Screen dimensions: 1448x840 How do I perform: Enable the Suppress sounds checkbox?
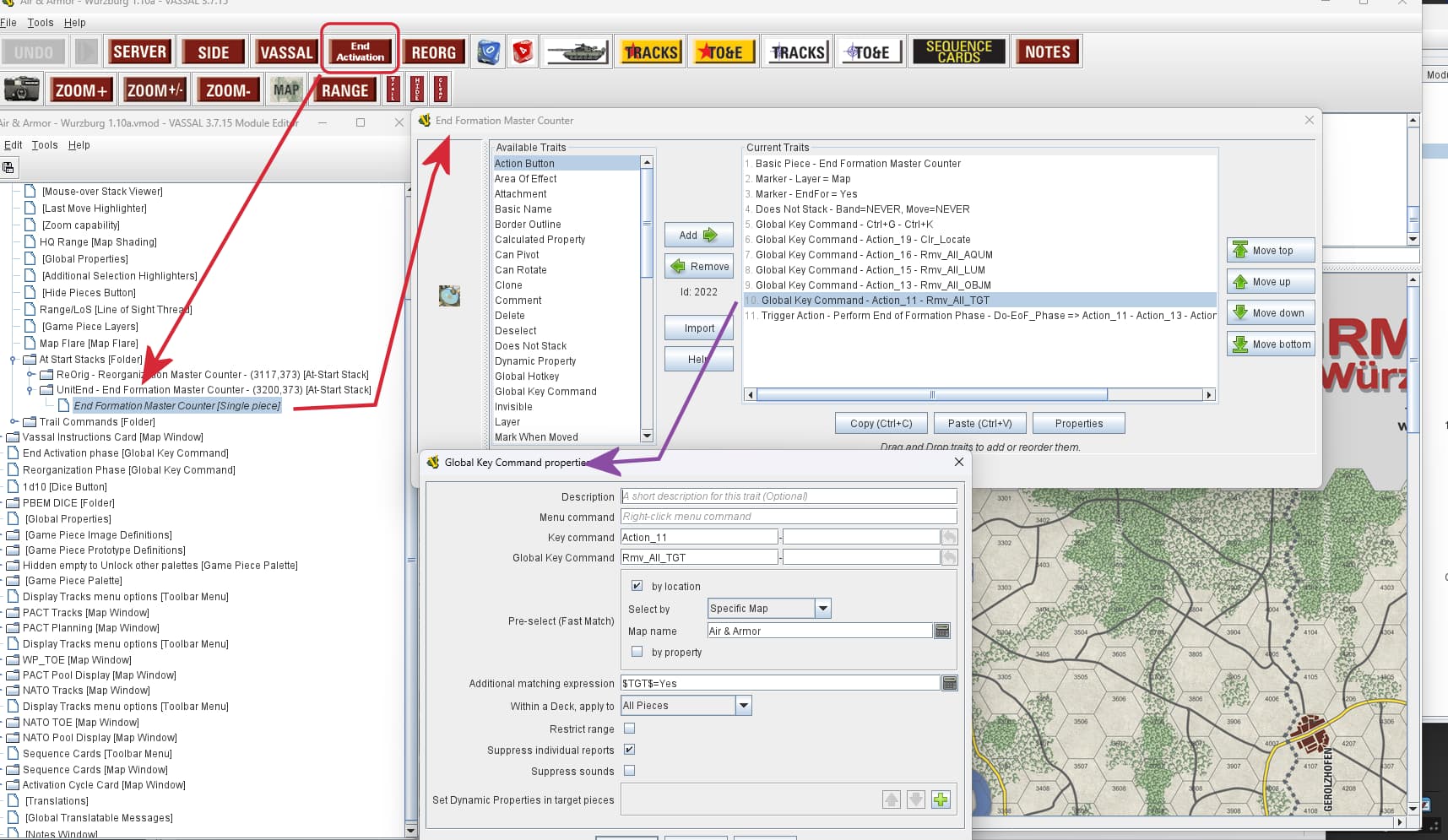click(629, 770)
